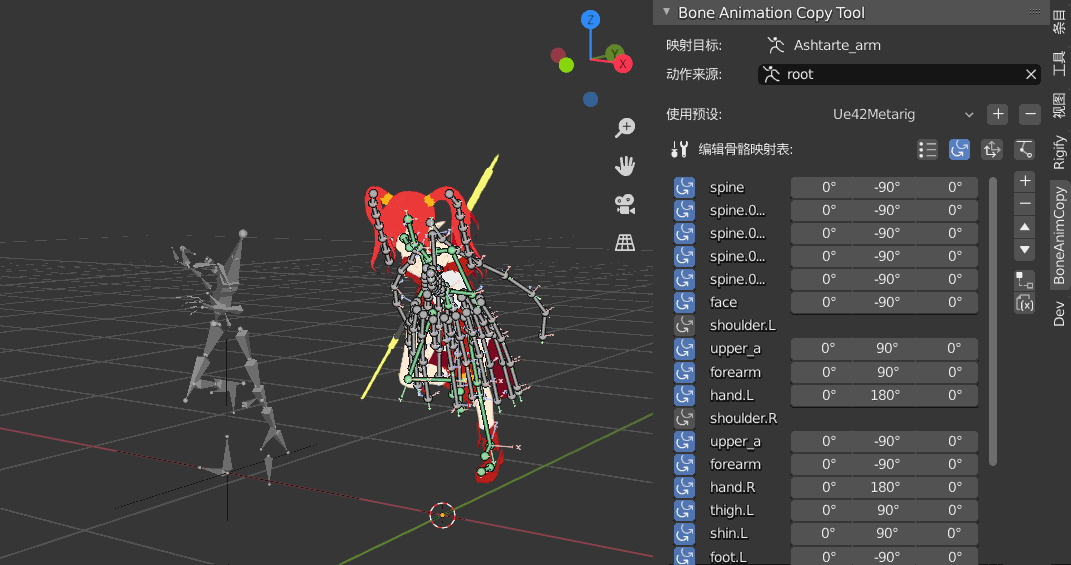The image size is (1071, 565).
Task: Open the 视图 sidebar tab
Action: pyautogui.click(x=1058, y=105)
